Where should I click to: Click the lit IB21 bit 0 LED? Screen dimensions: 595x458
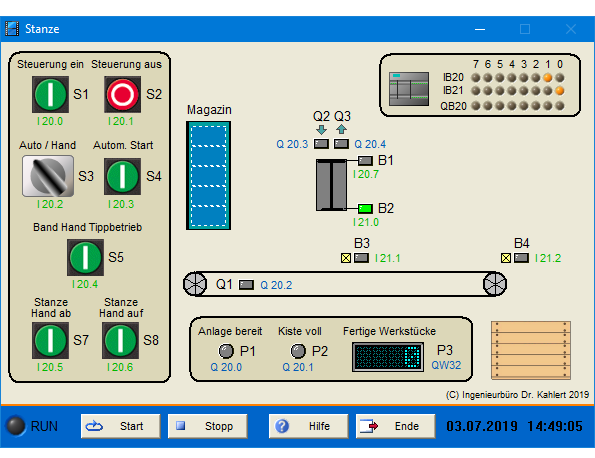[x=560, y=91]
